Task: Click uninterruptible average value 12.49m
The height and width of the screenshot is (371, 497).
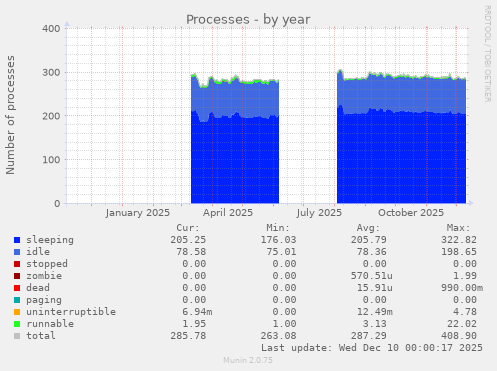Action: (375, 312)
